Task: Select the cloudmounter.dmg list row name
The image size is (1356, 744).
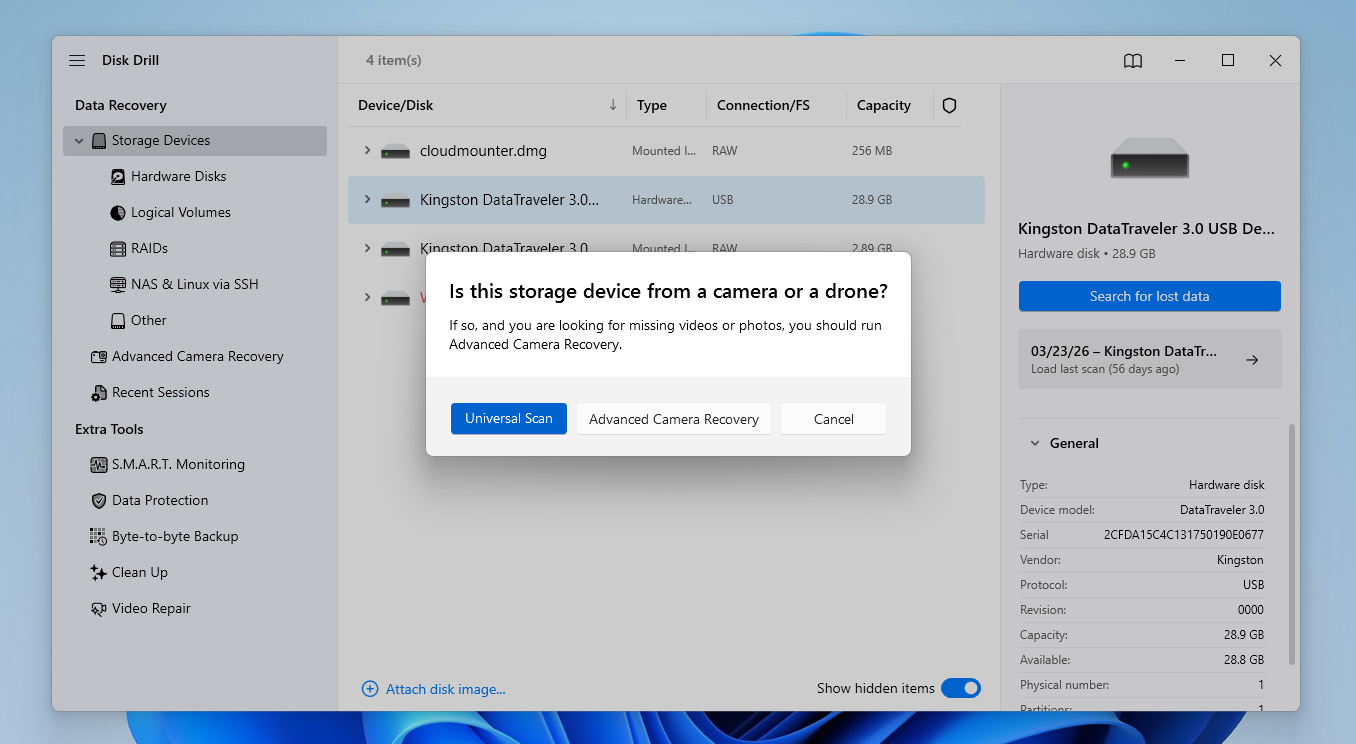Action: [483, 151]
